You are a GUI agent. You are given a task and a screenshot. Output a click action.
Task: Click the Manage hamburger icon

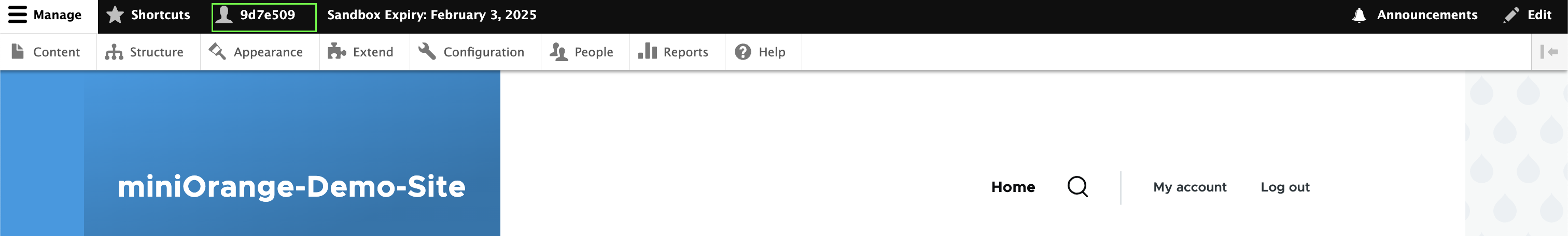[x=18, y=14]
